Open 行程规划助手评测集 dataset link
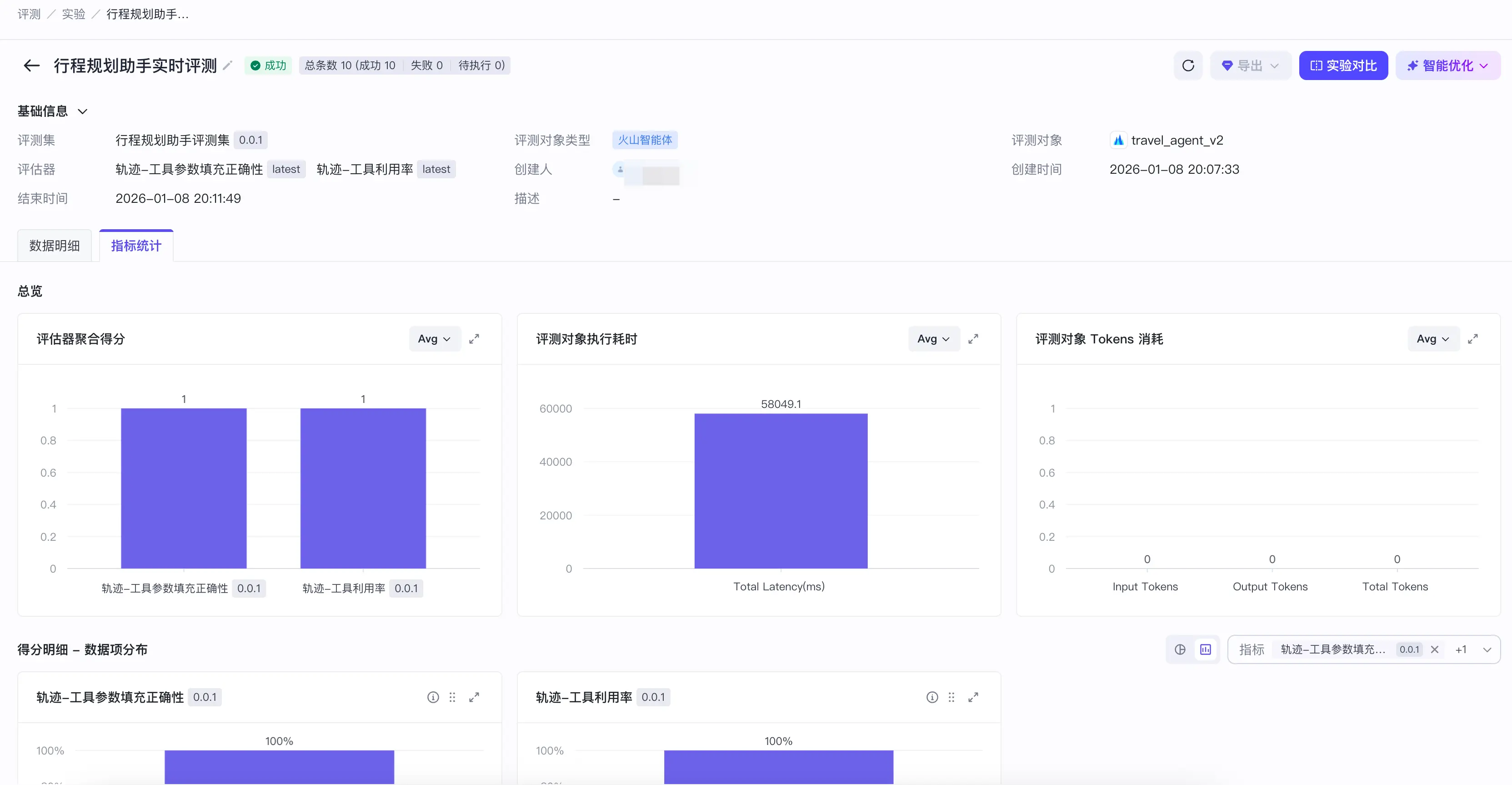This screenshot has width=1512, height=785. click(x=172, y=141)
